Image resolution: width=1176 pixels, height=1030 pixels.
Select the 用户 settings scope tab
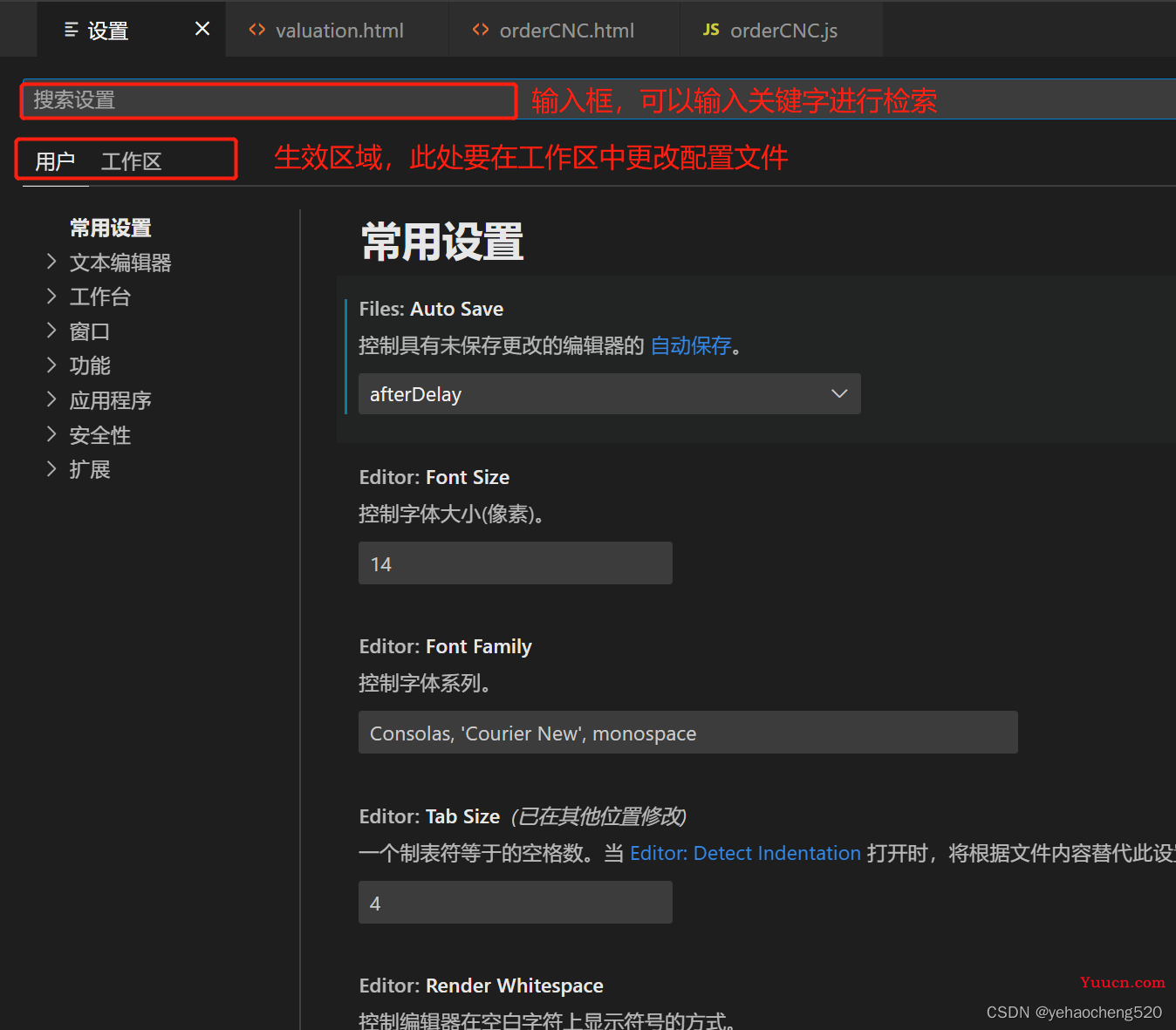click(55, 161)
